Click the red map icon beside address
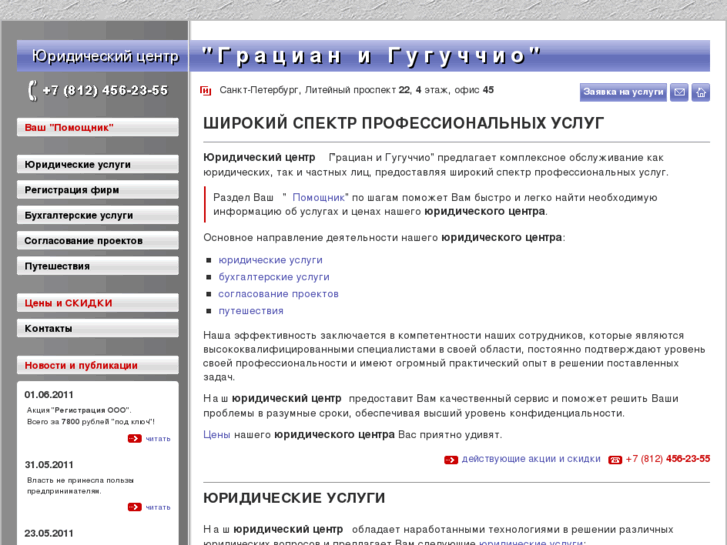 click(x=205, y=90)
